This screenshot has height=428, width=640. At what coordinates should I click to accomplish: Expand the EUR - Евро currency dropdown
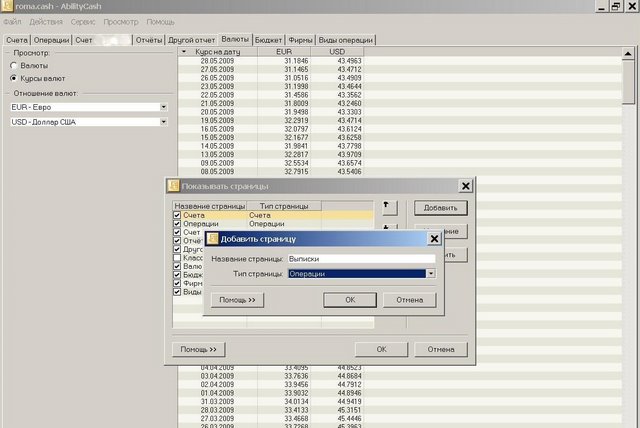point(163,107)
